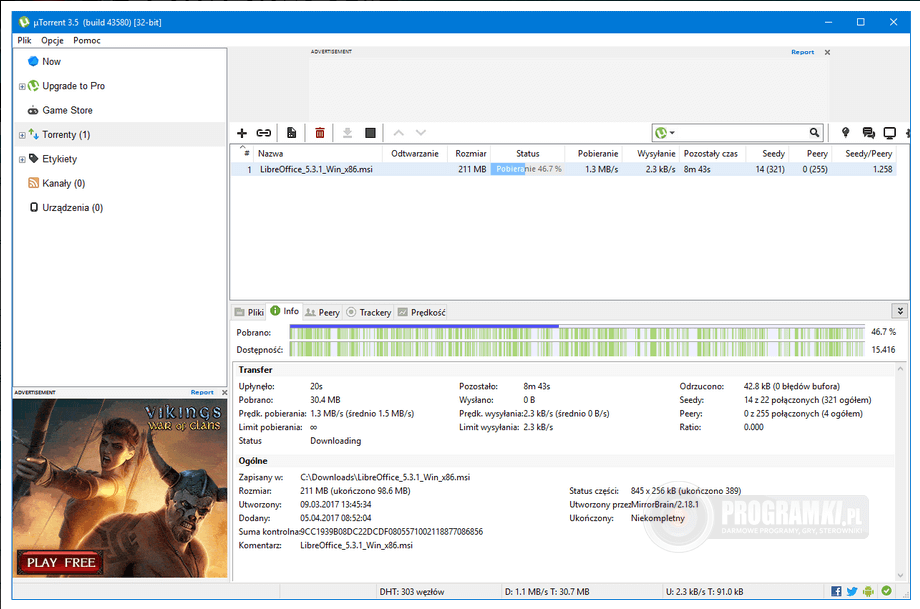Image resolution: width=920 pixels, height=609 pixels.
Task: Open the Opcje menu
Action: pyautogui.click(x=52, y=40)
